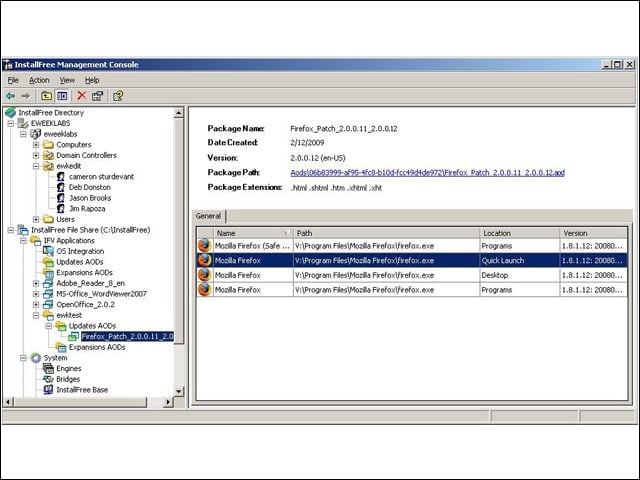Select the MS-Office_WordViewer2007 tree item
Screen dimensions: 640x480
click(101, 293)
